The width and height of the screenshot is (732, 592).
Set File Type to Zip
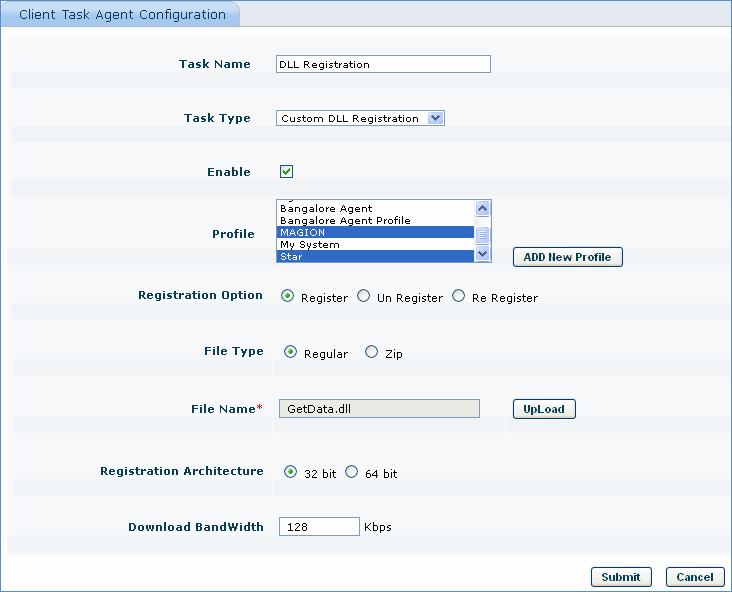pyautogui.click(x=372, y=353)
